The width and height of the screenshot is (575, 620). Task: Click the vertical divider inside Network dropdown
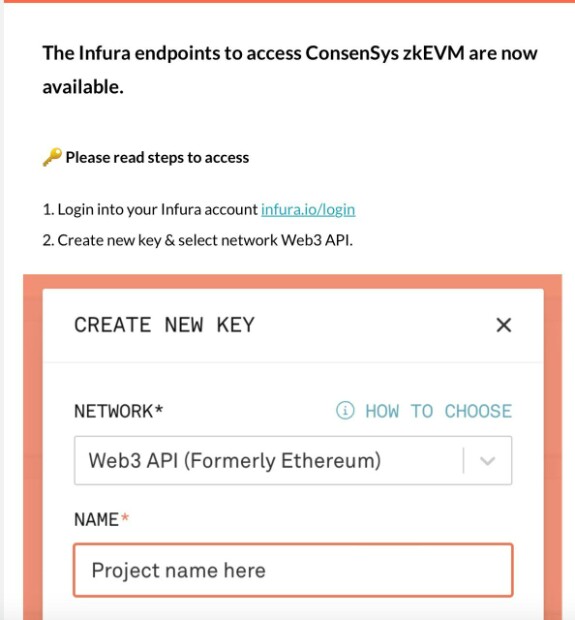coord(463,461)
